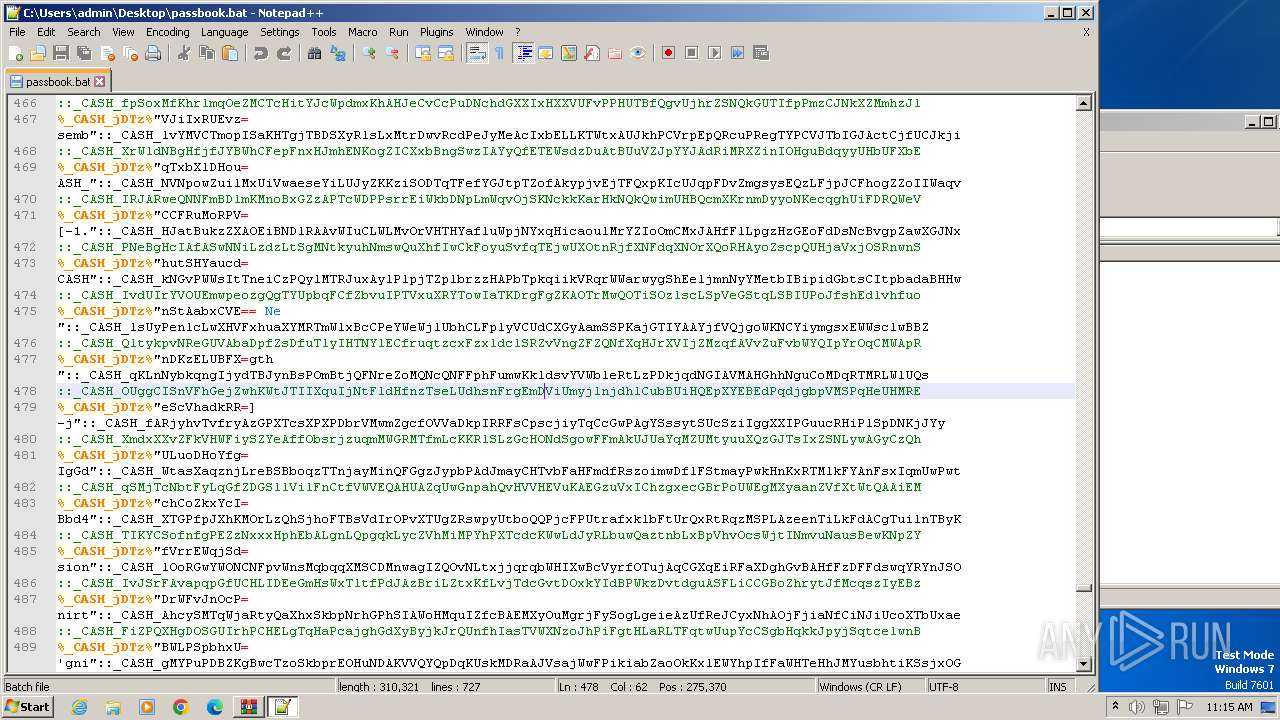The image size is (1280, 720).
Task: Open Find with the binoculars icon
Action: (x=315, y=53)
